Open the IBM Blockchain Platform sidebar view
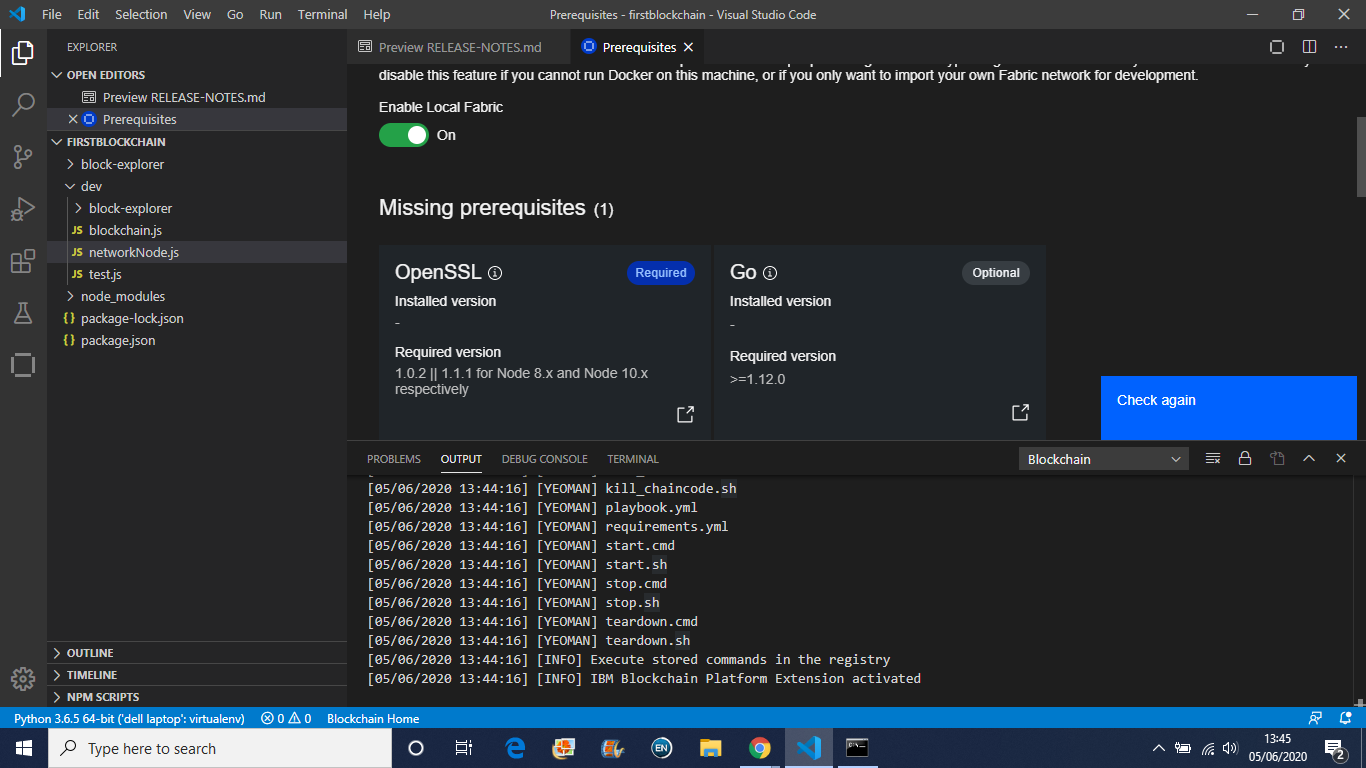The width and height of the screenshot is (1366, 768). [x=22, y=365]
